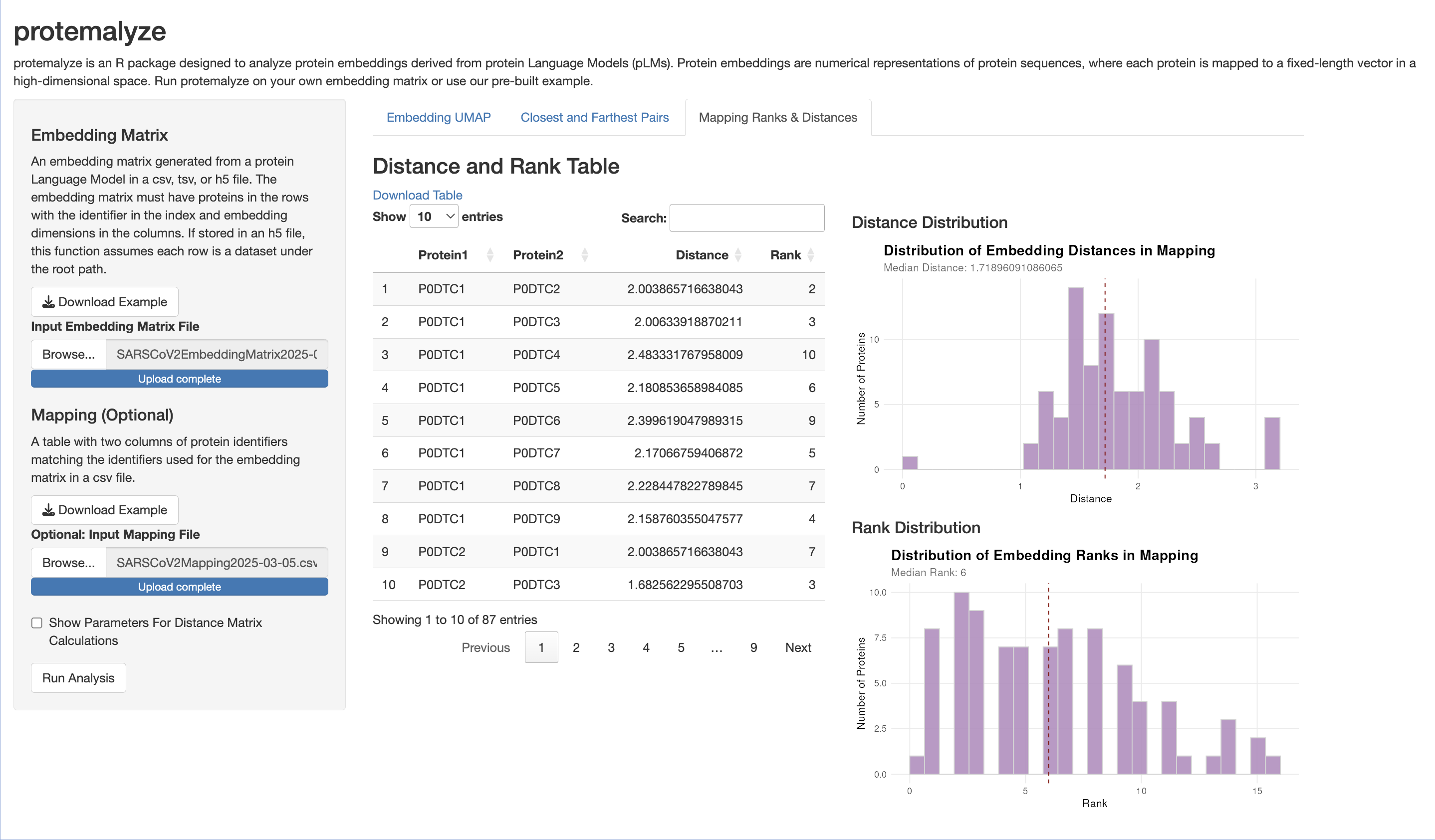
Task: Browse for an embedding matrix file
Action: point(68,354)
